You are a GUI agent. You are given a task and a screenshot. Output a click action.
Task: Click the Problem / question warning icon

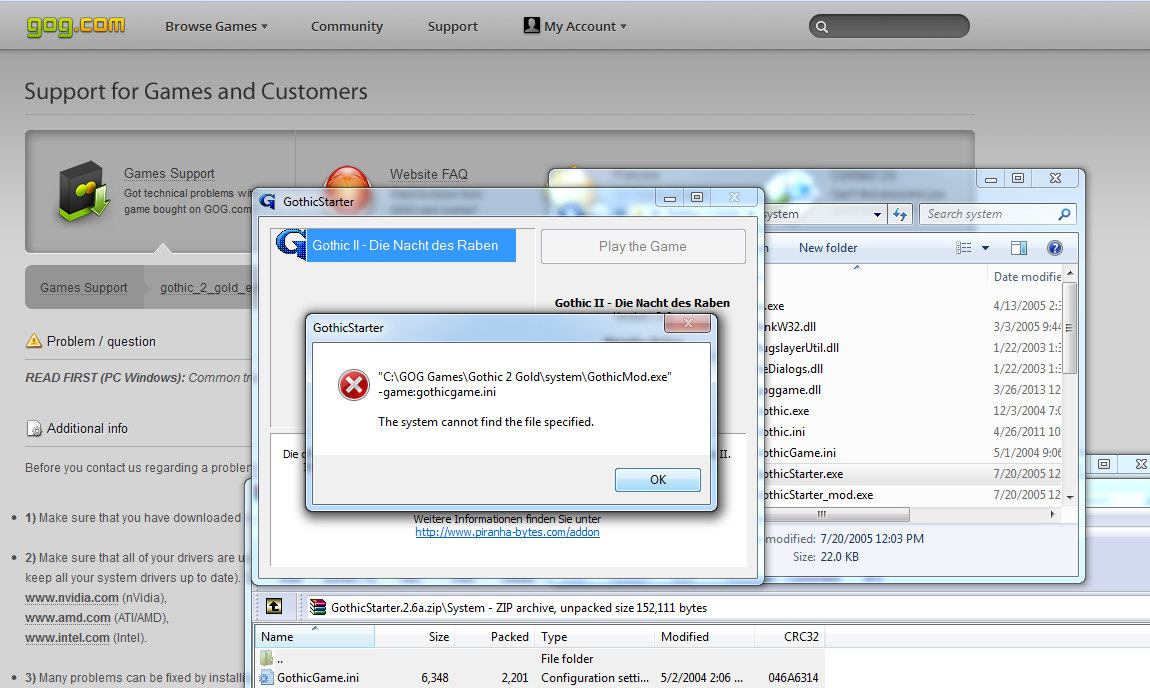click(34, 341)
